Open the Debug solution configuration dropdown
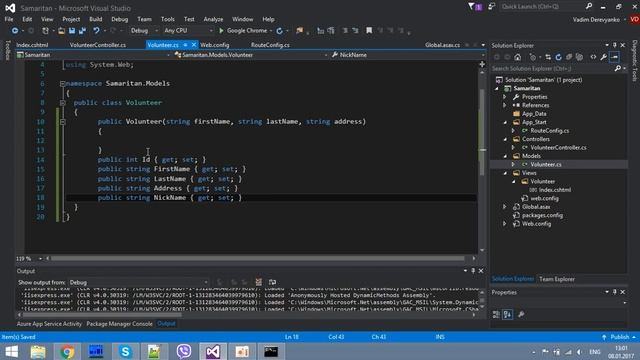This screenshot has width=640, height=360. click(144, 31)
